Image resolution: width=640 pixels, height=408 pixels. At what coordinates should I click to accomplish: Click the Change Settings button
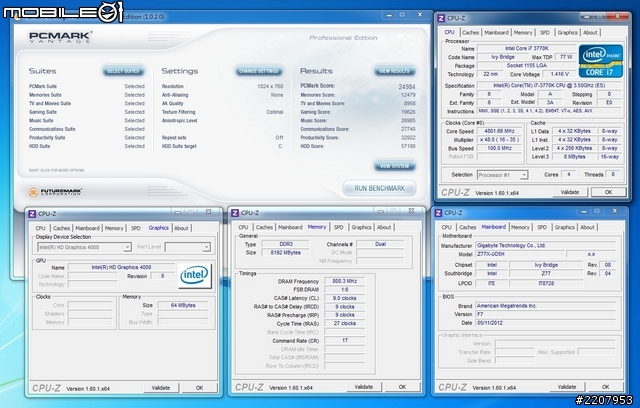click(x=259, y=71)
